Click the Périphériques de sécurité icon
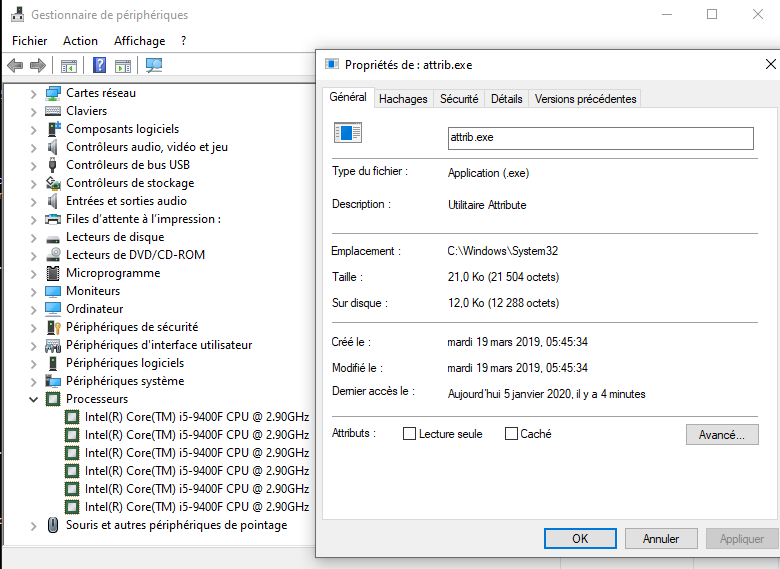The image size is (780, 569). pyautogui.click(x=53, y=327)
